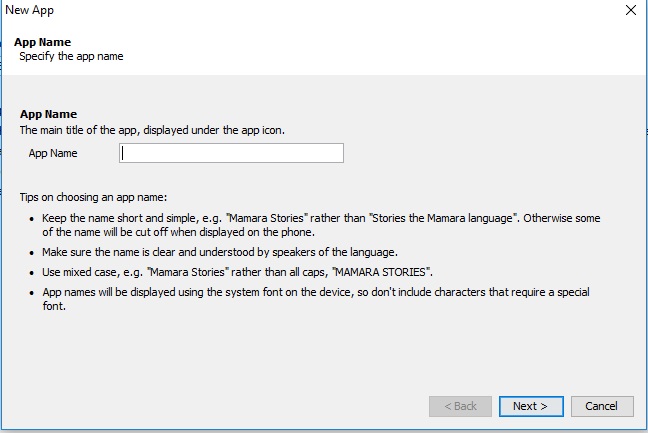Image resolution: width=648 pixels, height=433 pixels.
Task: Click the bold "App Name" header in white banner
Action: (42, 43)
